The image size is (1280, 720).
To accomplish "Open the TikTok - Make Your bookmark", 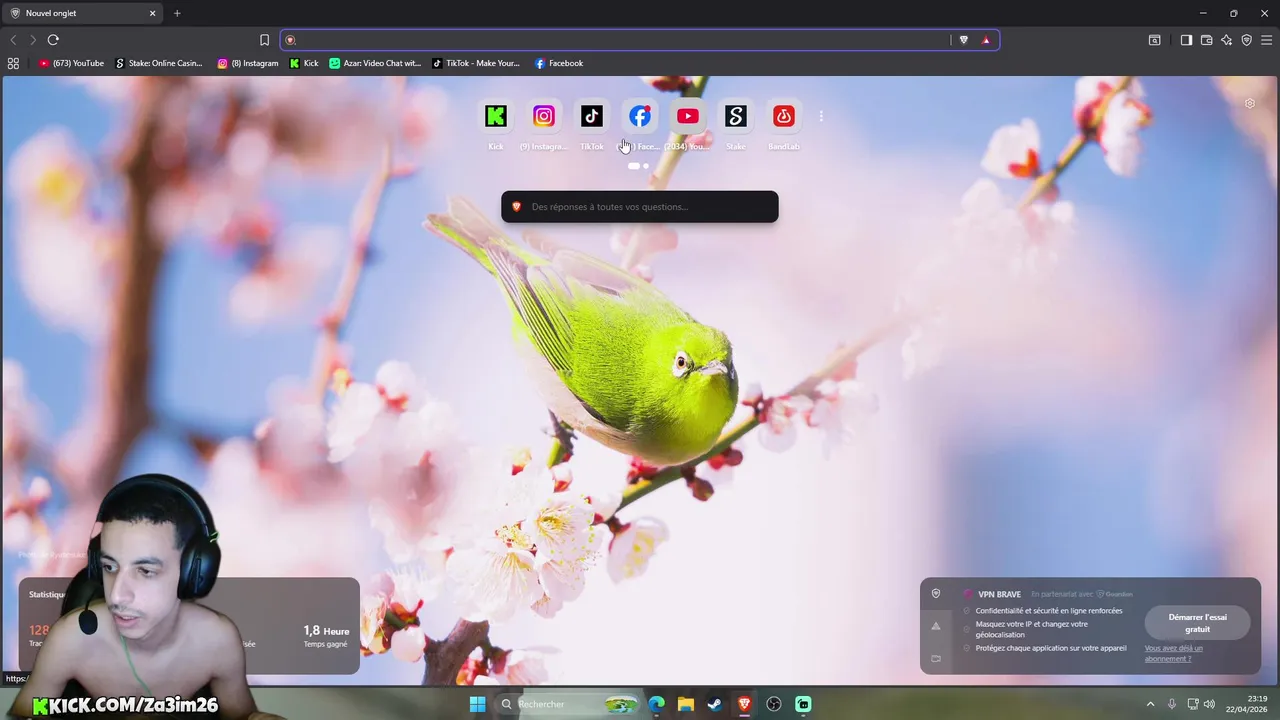I will [476, 63].
